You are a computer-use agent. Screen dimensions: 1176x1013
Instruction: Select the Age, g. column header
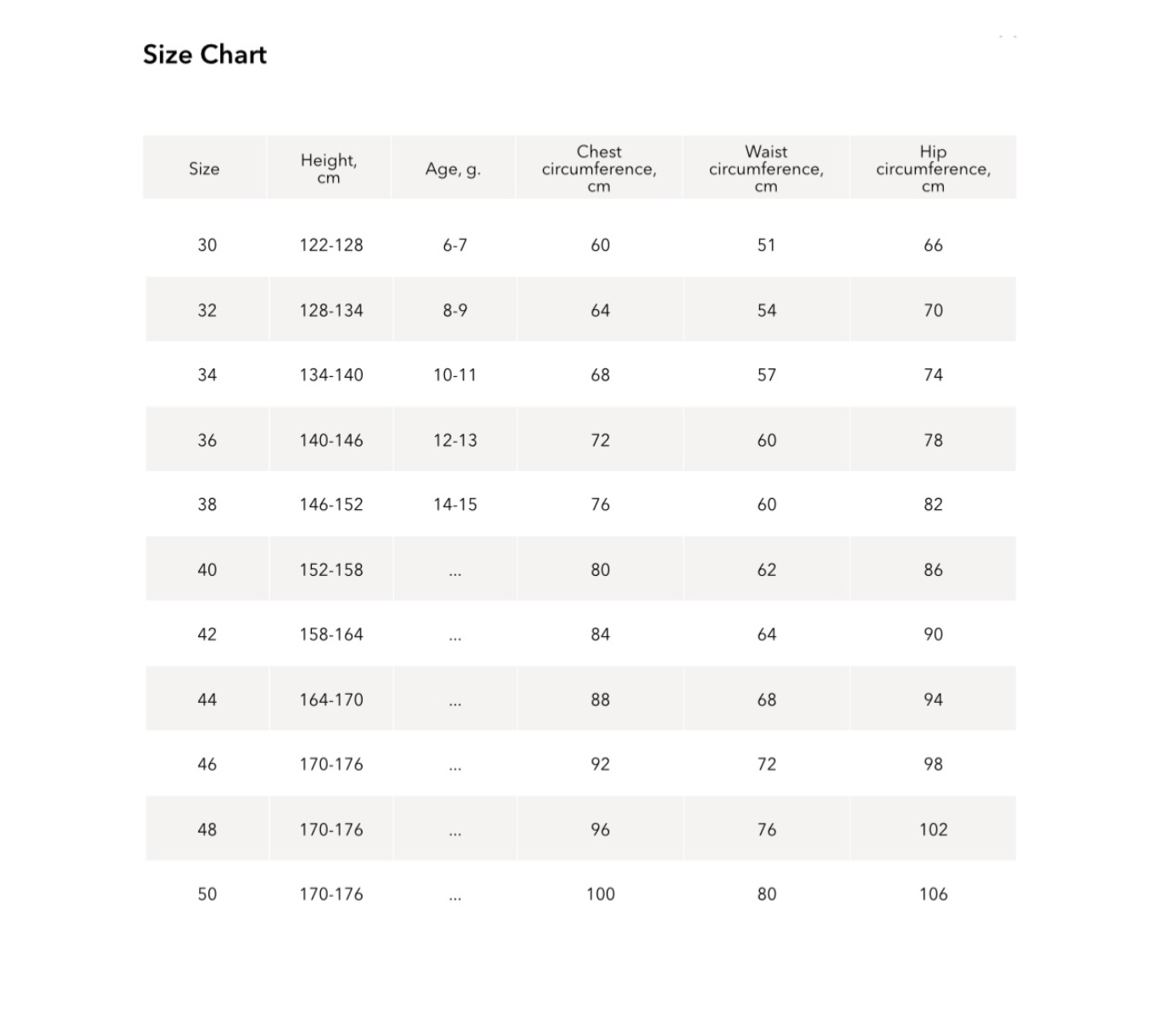click(x=452, y=169)
